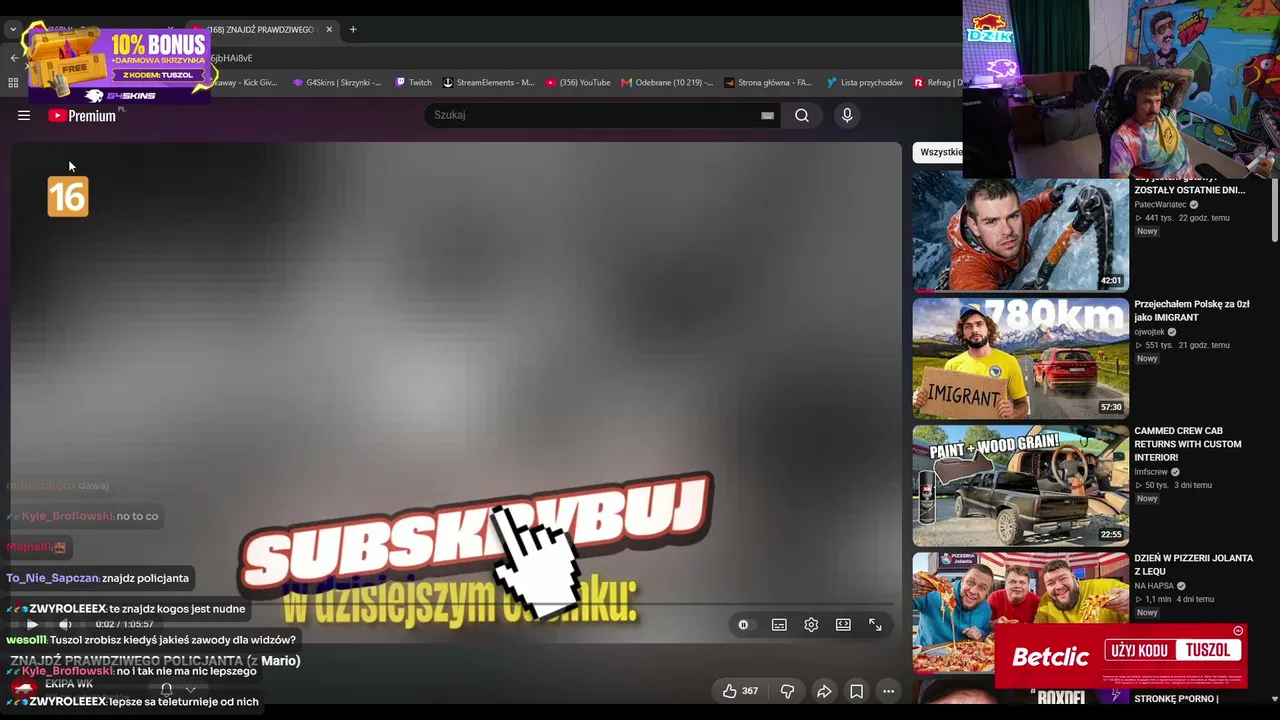Visit the lmfscrew channel name
This screenshot has width=1280, height=720.
1151,472
